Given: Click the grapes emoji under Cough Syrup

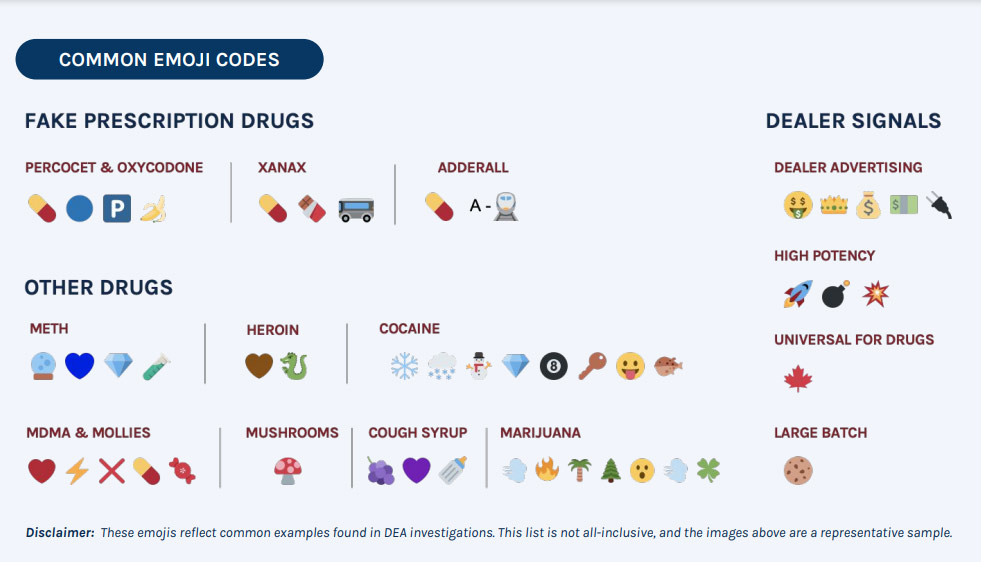Looking at the screenshot, I should (380, 471).
